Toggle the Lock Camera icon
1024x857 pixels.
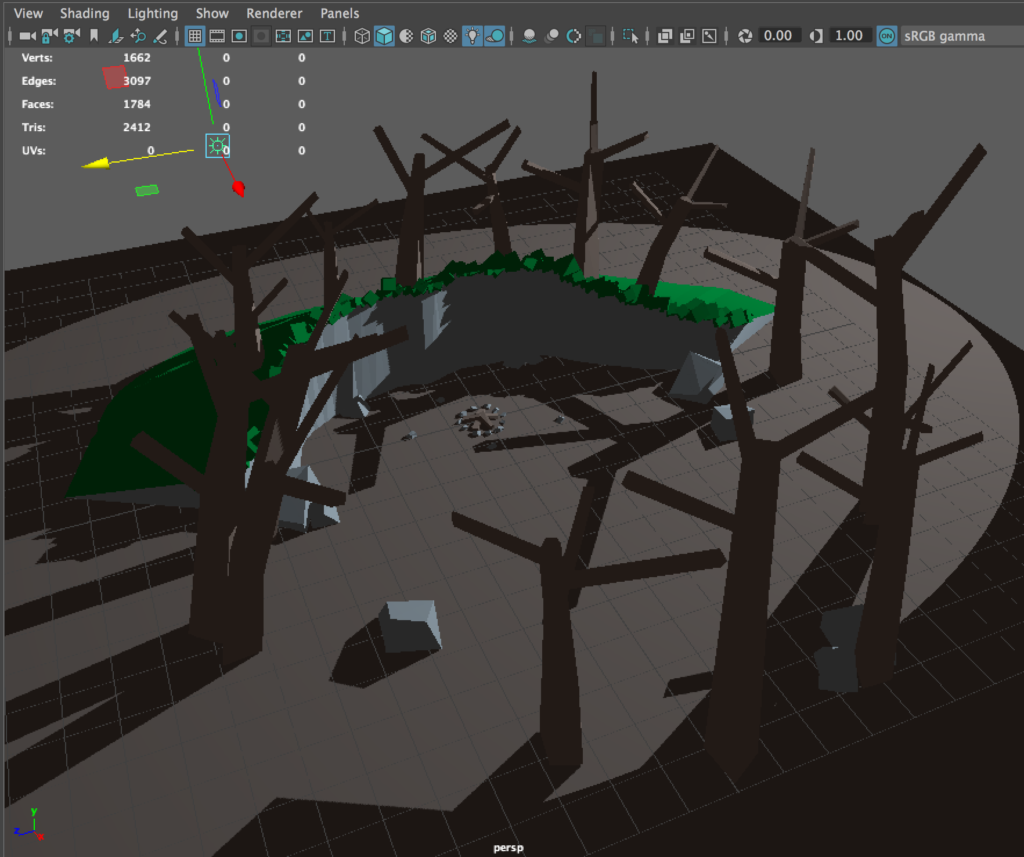(x=50, y=36)
